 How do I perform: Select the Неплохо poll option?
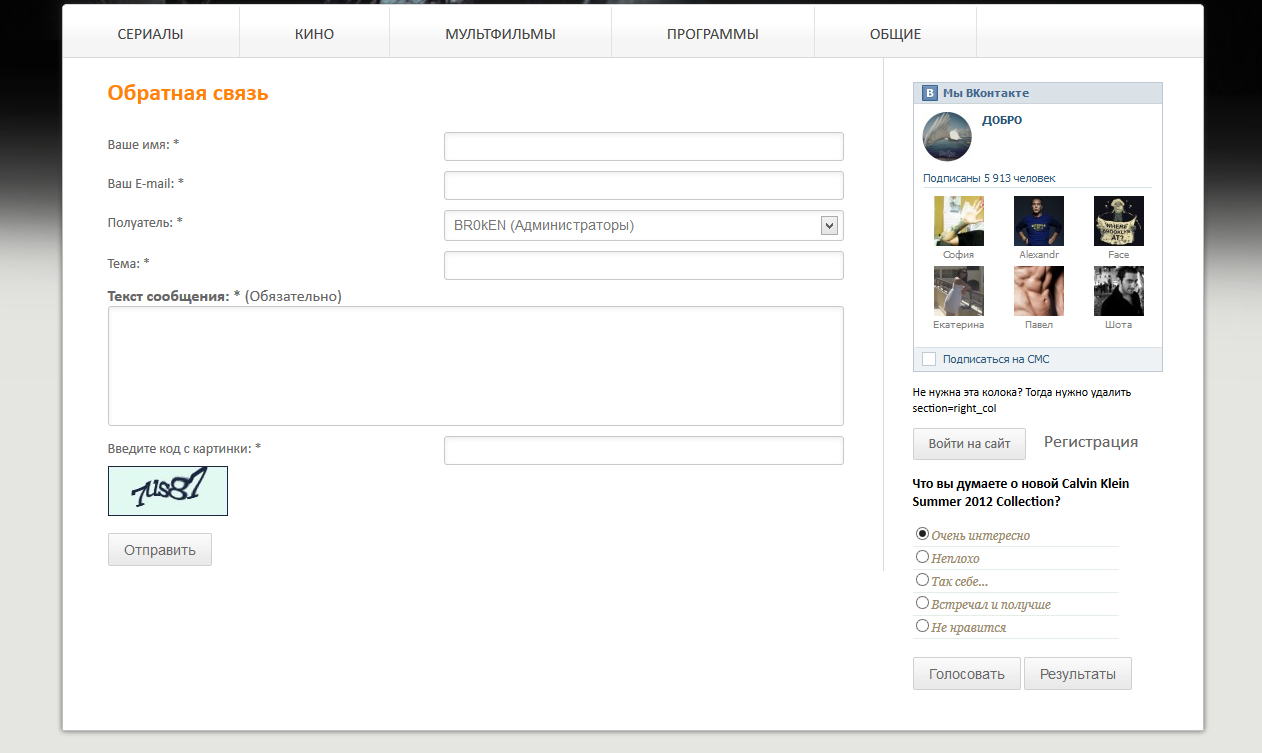coord(923,557)
